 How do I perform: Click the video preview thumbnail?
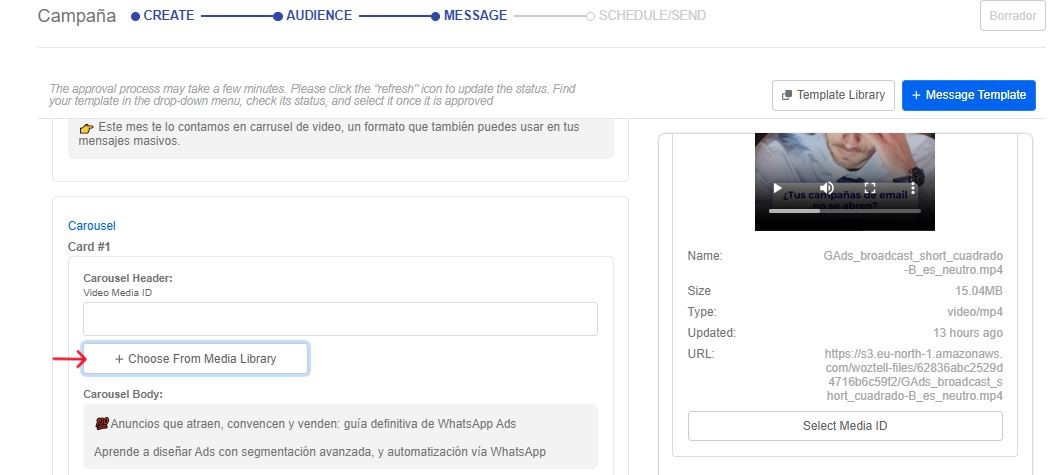[844, 182]
